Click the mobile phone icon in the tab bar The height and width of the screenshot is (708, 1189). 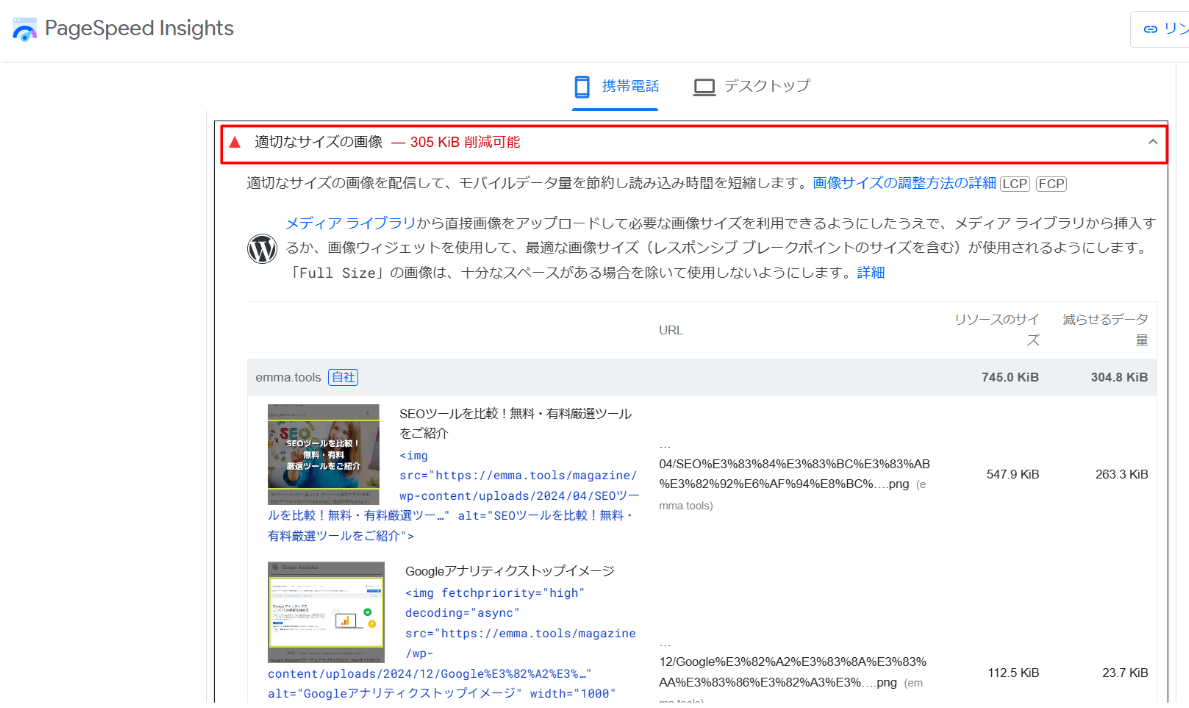582,87
